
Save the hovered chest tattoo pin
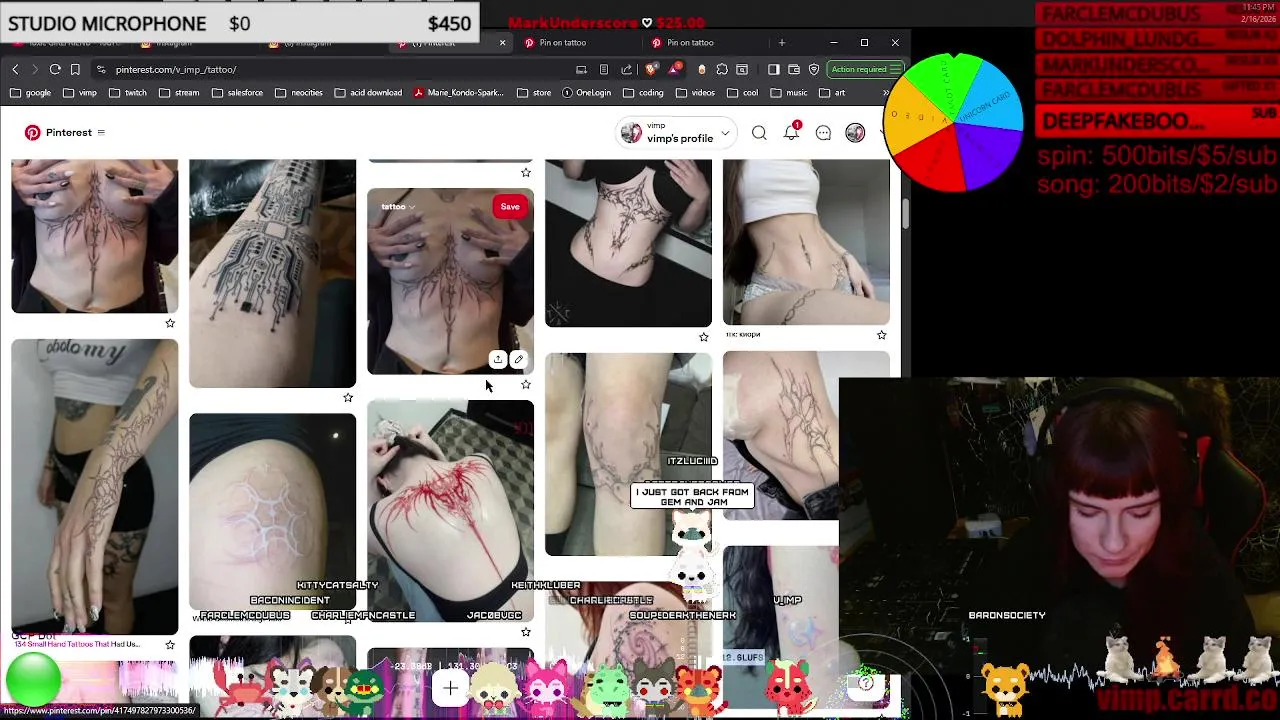(510, 207)
